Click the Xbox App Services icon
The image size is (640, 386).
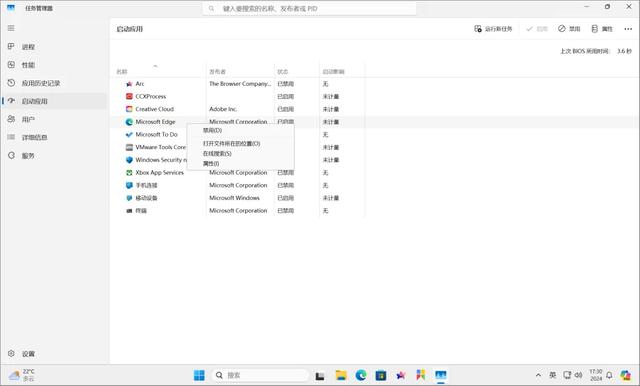coord(129,173)
